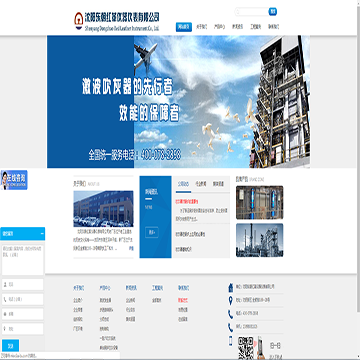Click the About Us details link after paragraph
The image size is (360, 360).
point(131,248)
